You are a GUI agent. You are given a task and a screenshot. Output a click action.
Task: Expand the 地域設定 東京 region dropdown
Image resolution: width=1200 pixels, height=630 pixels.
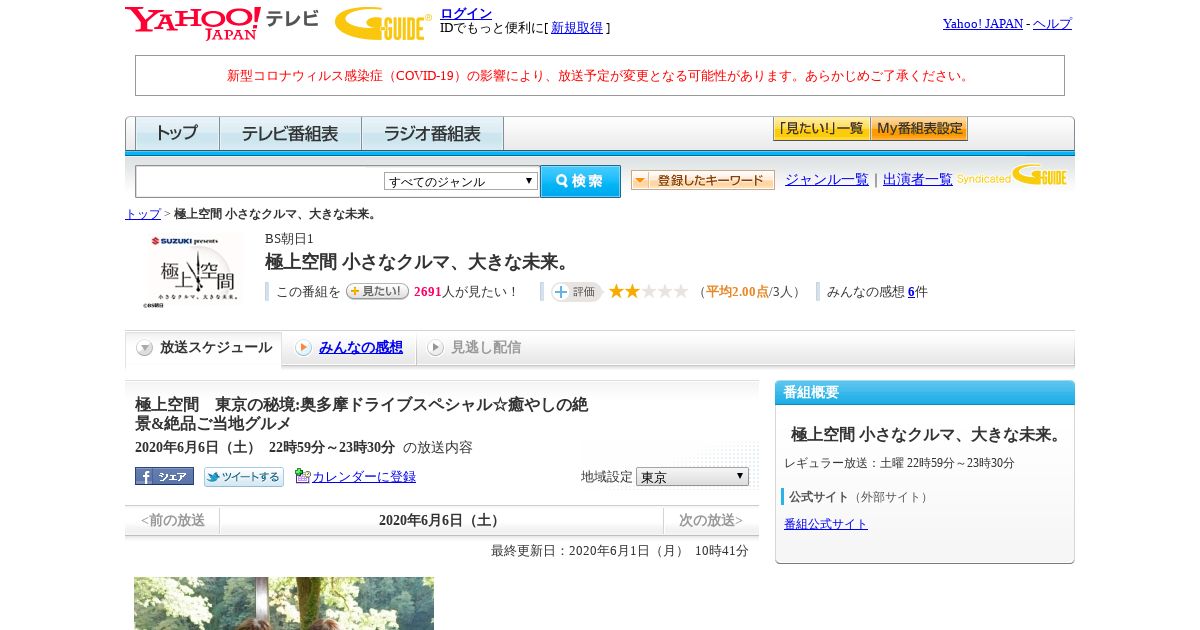pyautogui.click(x=692, y=477)
